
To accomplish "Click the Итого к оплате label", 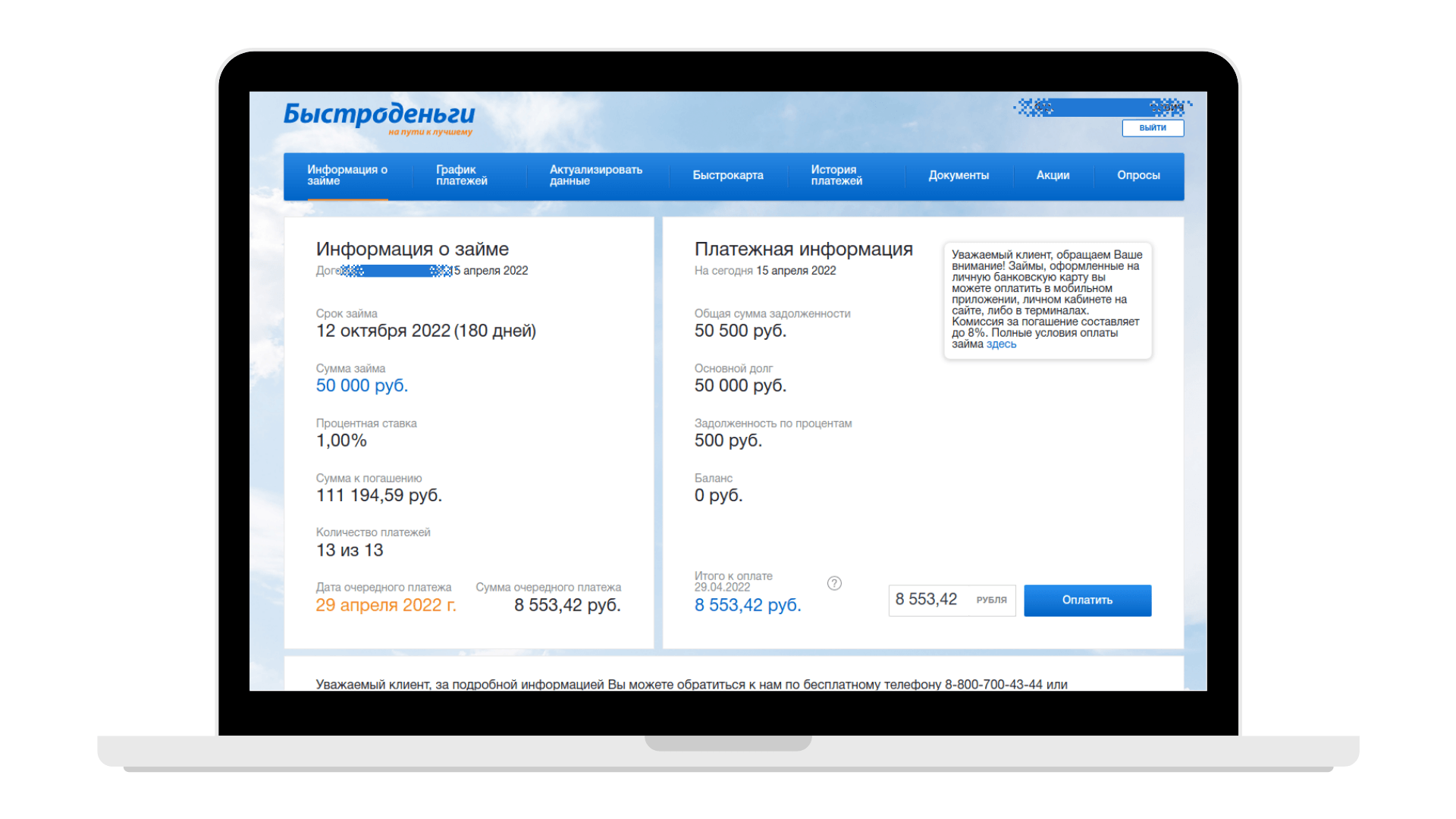I will (x=733, y=576).
